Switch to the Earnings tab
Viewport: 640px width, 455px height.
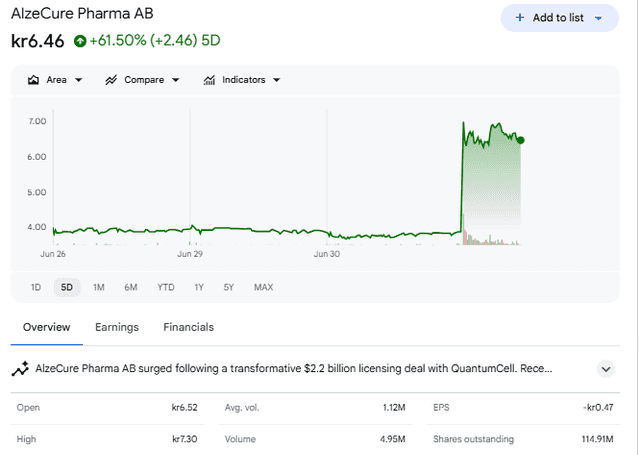click(x=117, y=327)
